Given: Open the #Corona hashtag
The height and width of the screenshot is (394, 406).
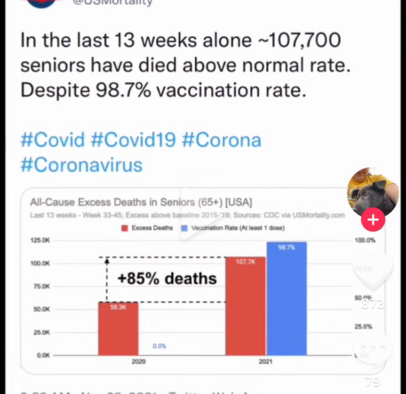Looking at the screenshot, I should [221, 140].
